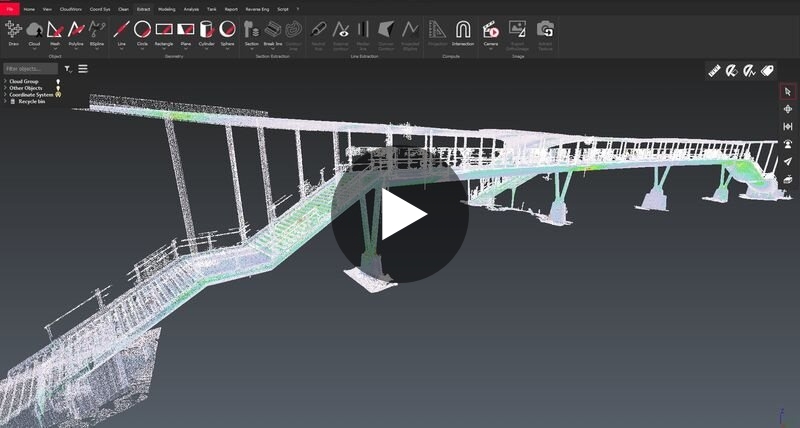
Task: Activate the ruler measurement icon
Action: [x=714, y=71]
